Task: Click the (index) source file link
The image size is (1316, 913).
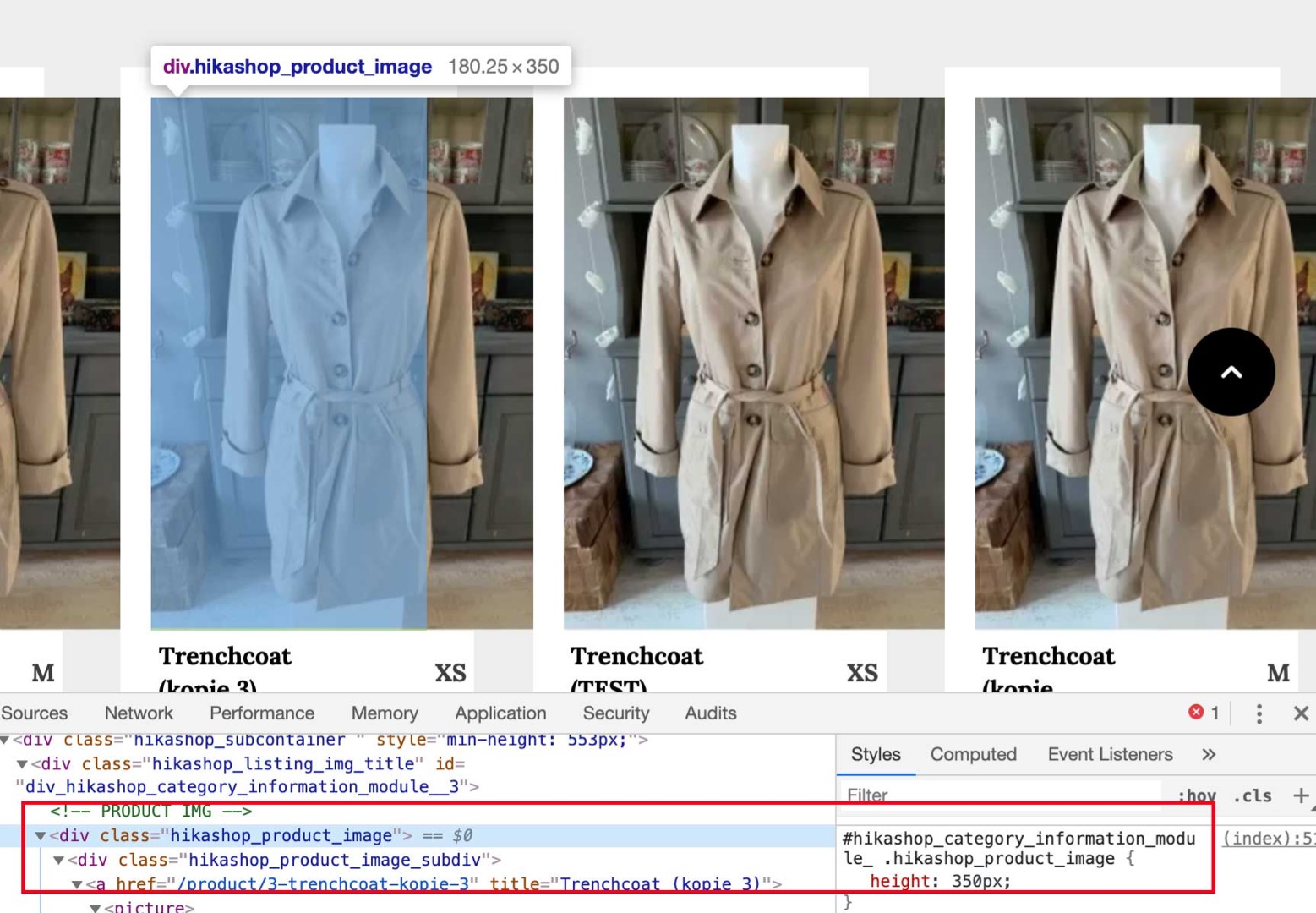Action: [1268, 839]
